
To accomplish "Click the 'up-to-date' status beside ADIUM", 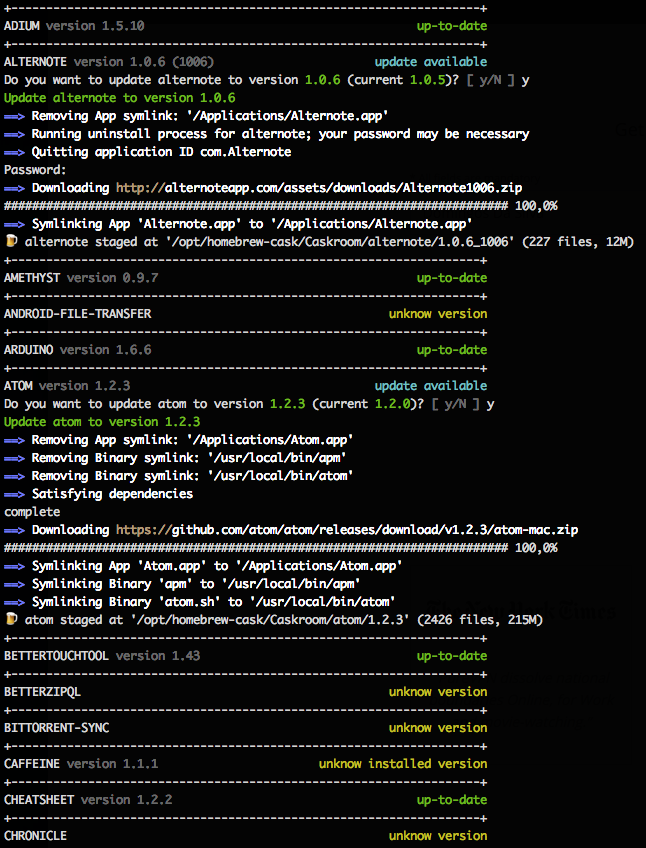I will tap(452, 25).
